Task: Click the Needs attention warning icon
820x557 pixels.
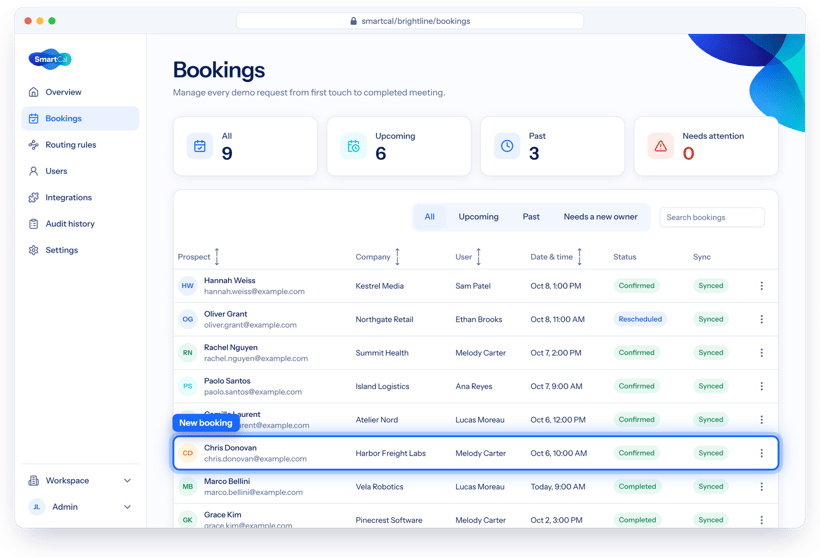Action: [x=660, y=146]
